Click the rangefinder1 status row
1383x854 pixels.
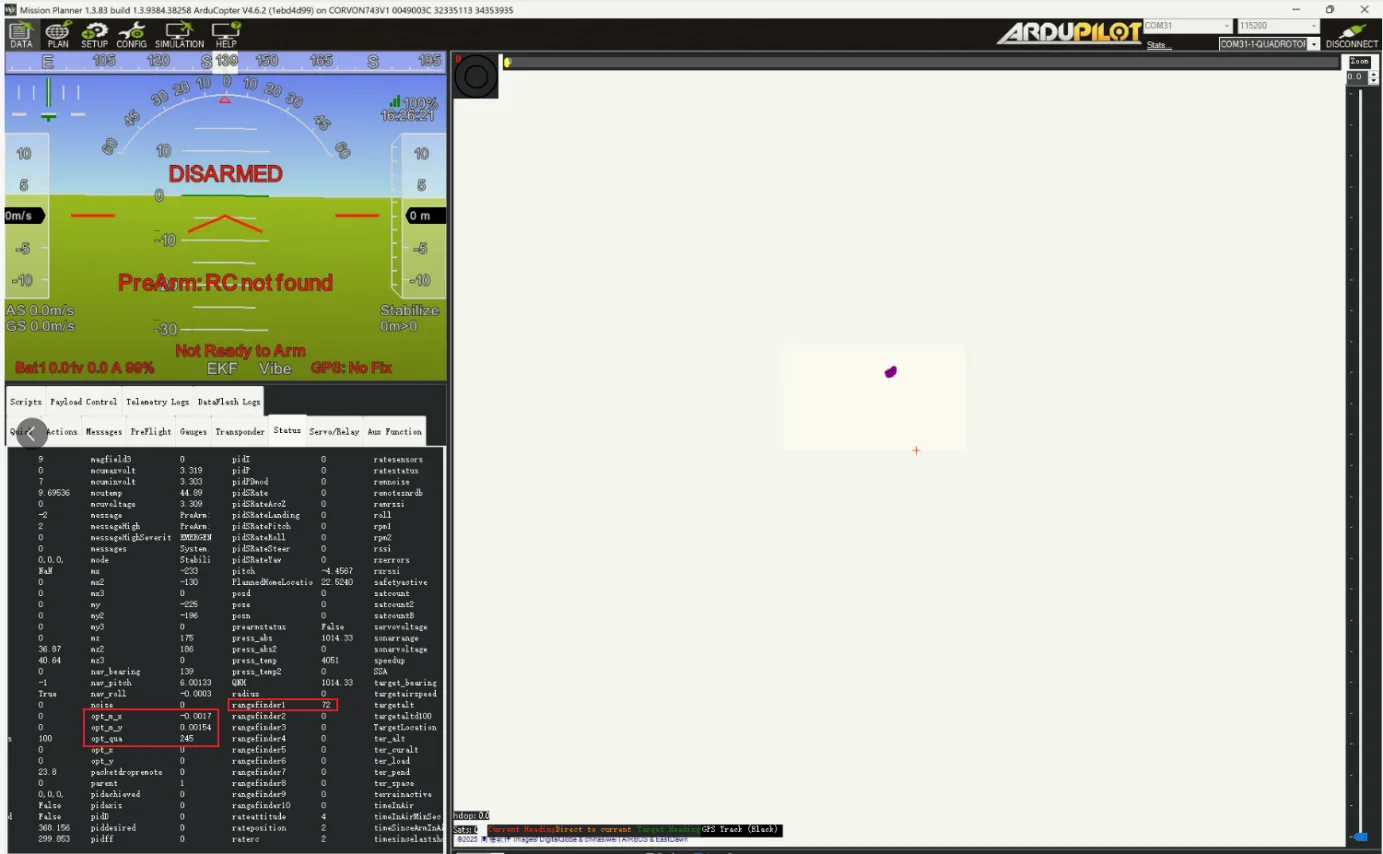(x=282, y=705)
